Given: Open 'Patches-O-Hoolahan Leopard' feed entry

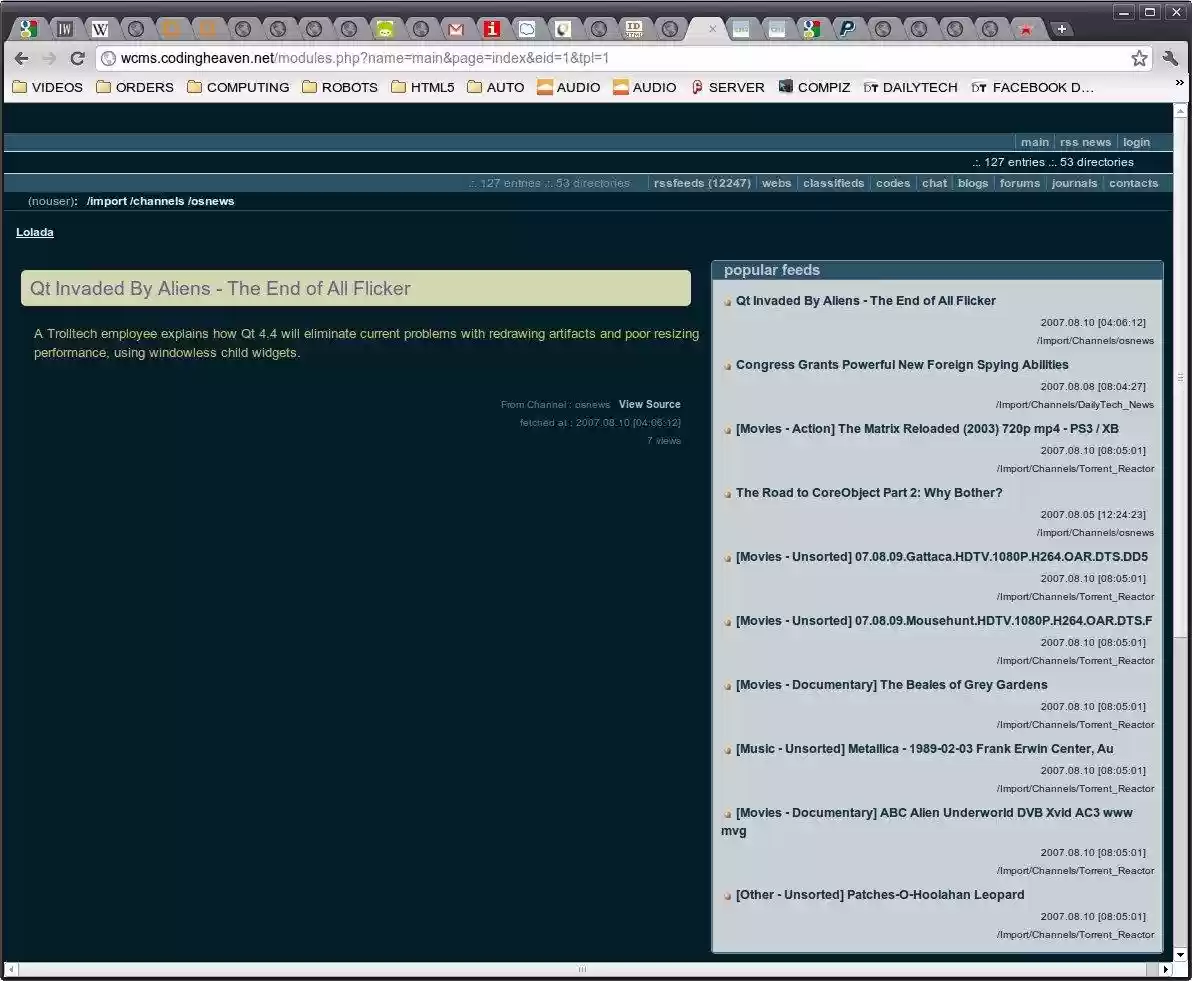Looking at the screenshot, I should pos(880,894).
